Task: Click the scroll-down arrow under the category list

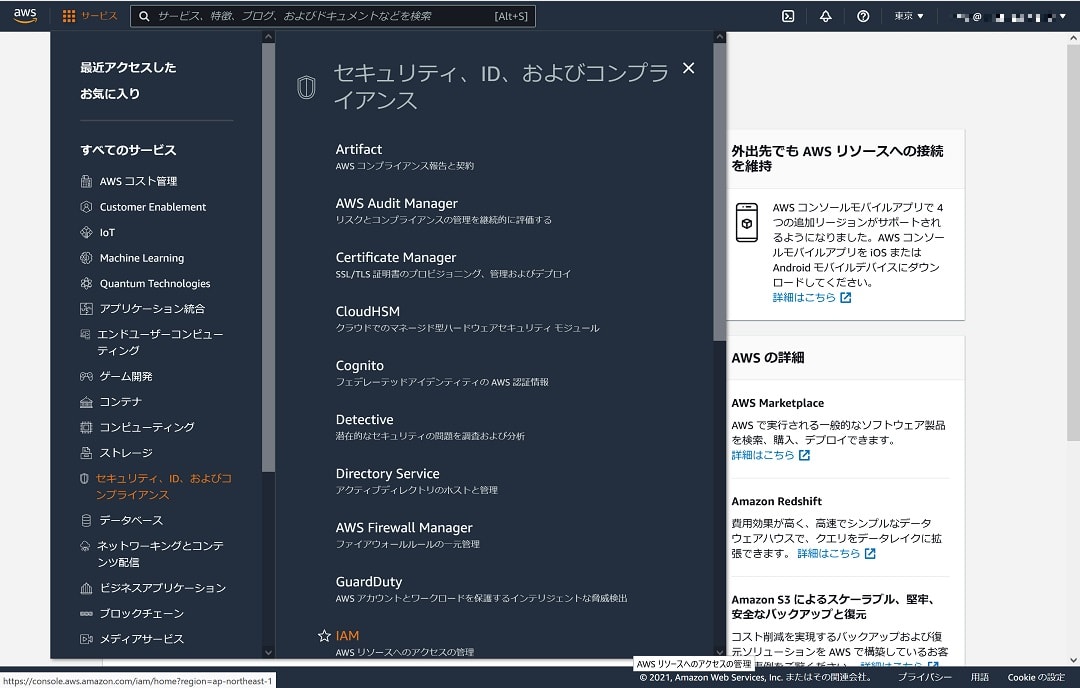Action: (269, 652)
